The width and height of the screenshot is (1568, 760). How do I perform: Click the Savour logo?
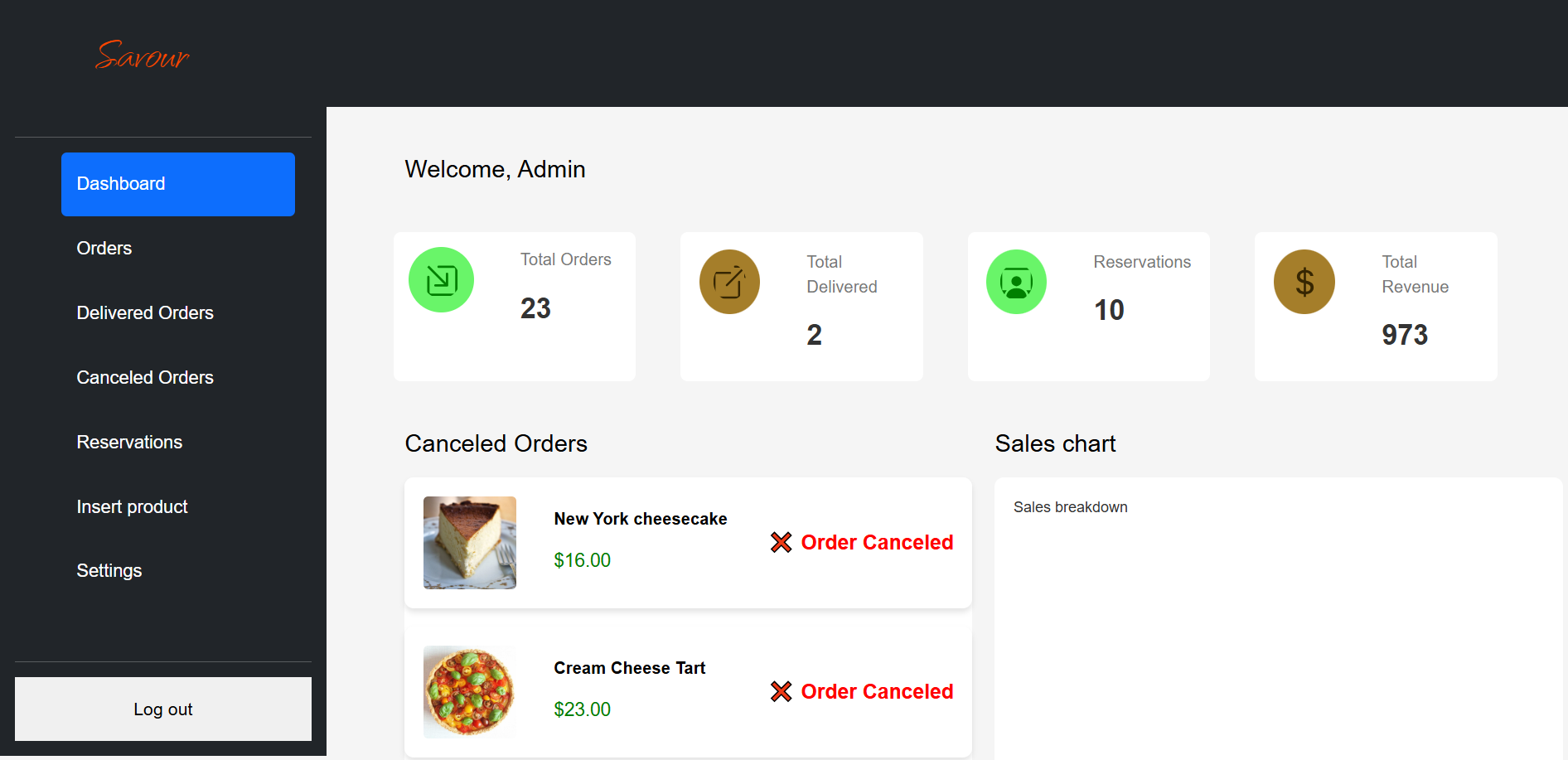(x=142, y=56)
